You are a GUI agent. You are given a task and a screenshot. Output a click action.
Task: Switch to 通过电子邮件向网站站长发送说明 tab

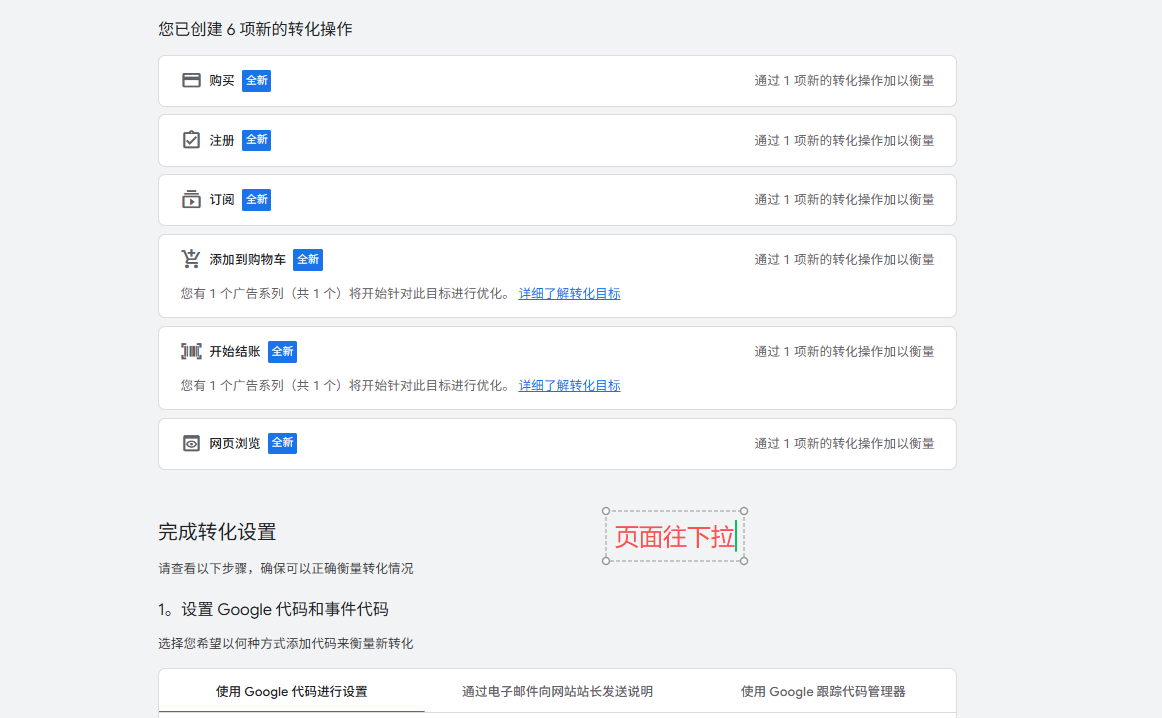[557, 691]
